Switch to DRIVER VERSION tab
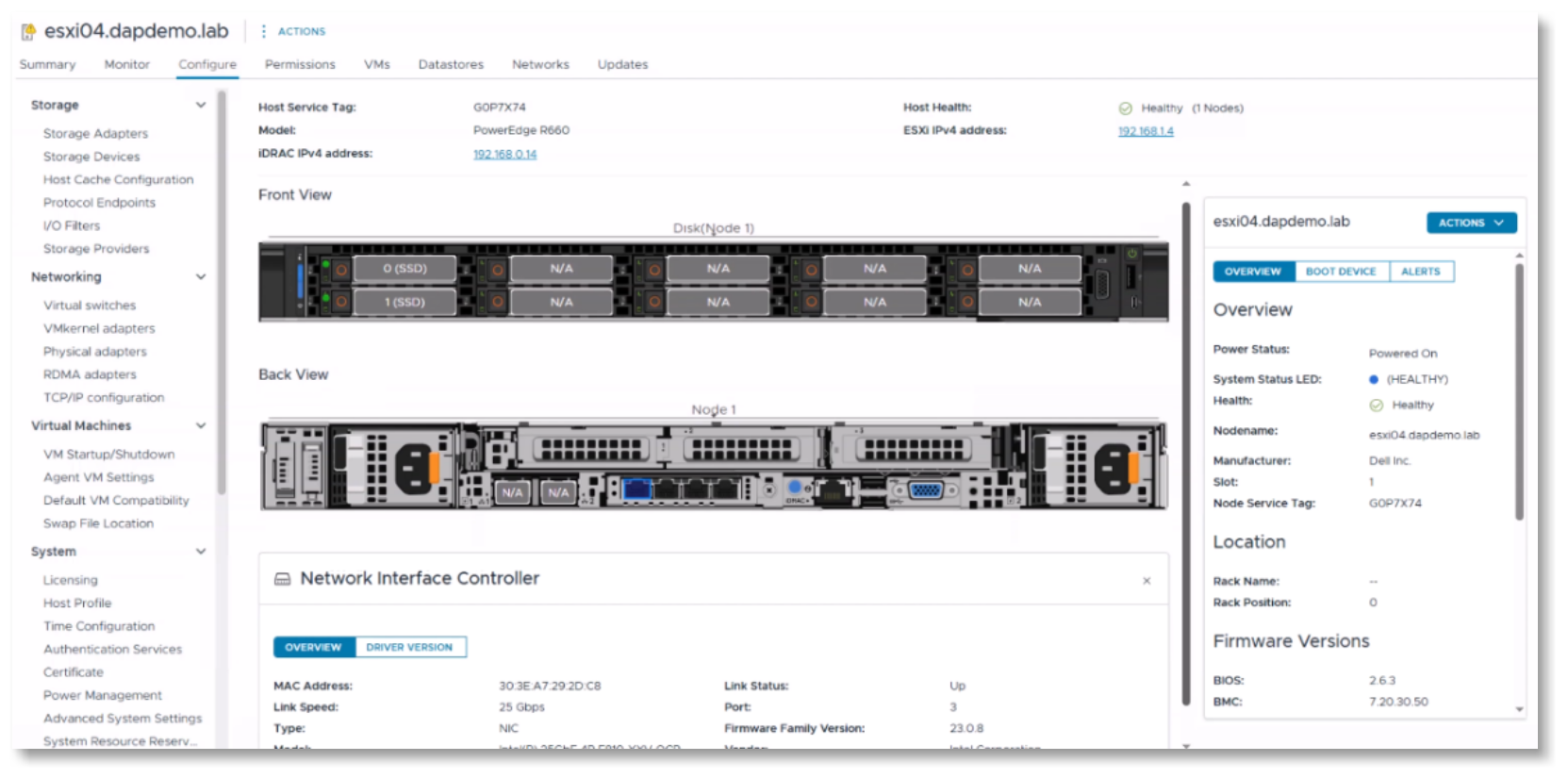Viewport: 1568px width, 778px height. pyautogui.click(x=409, y=648)
